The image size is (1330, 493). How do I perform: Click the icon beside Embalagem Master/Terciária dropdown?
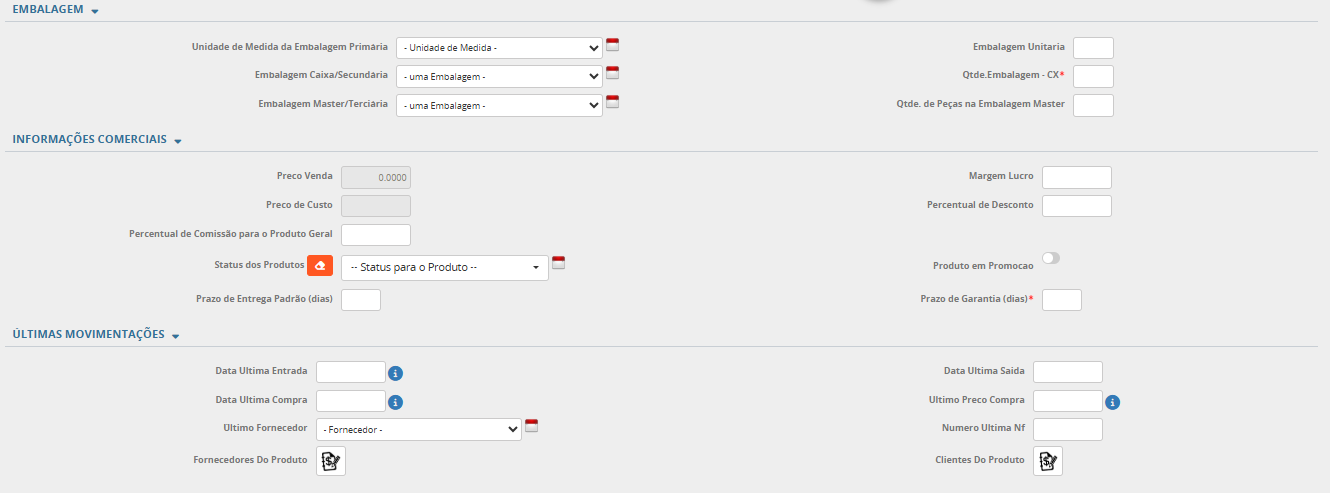click(613, 101)
